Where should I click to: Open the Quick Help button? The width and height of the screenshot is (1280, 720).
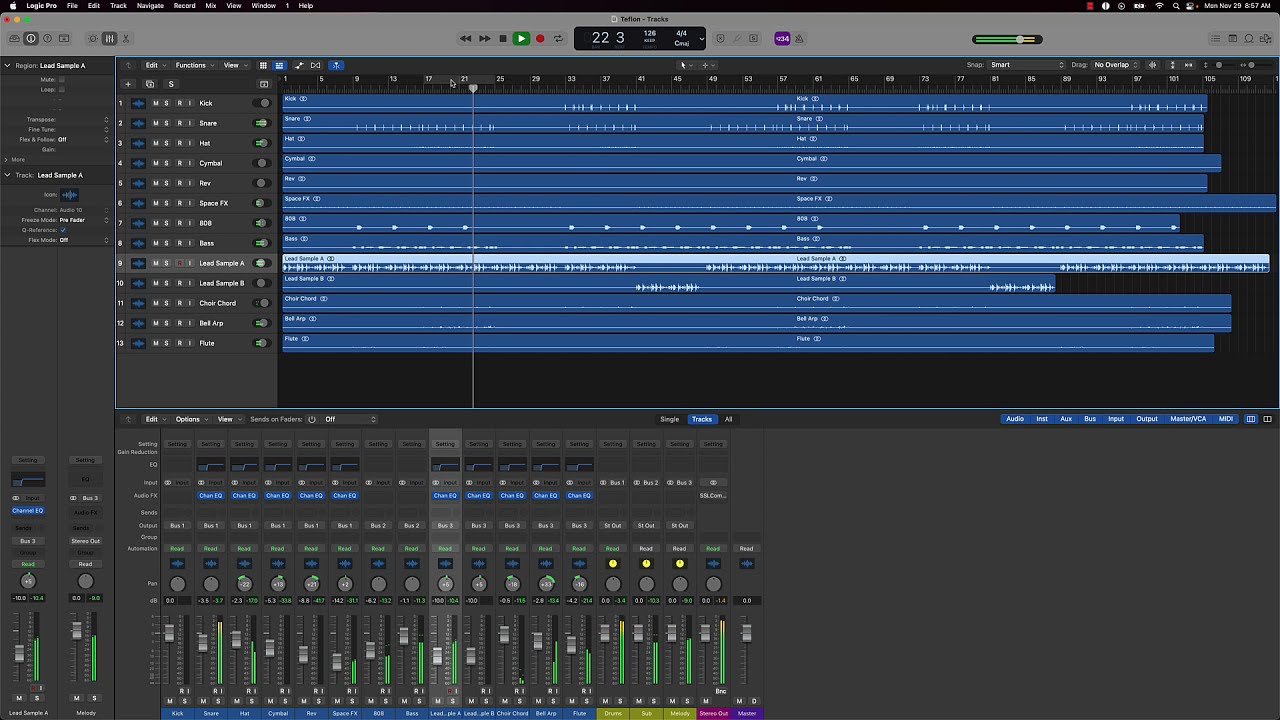point(47,39)
